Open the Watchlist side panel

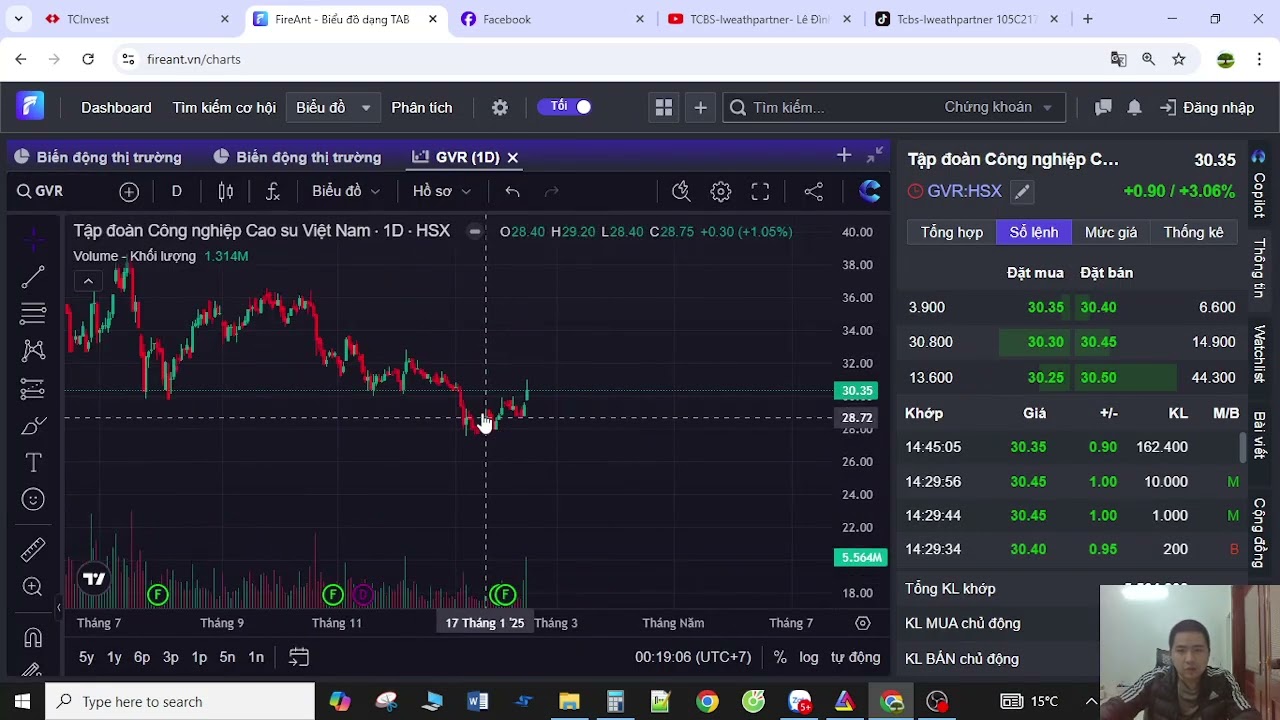[x=1259, y=354]
